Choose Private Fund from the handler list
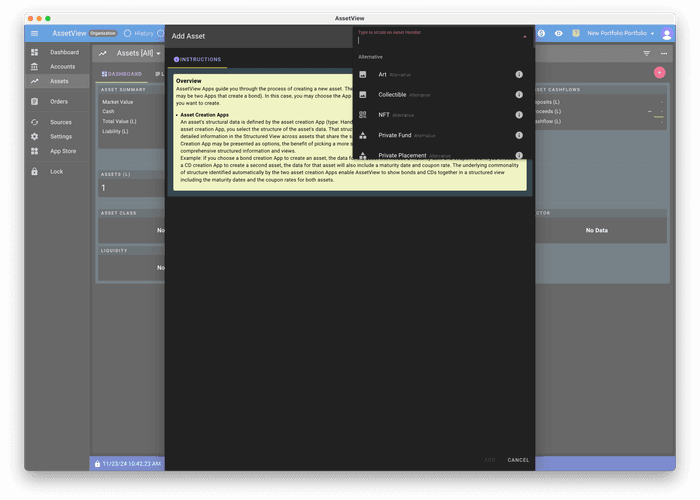This screenshot has width=700, height=500. [x=401, y=135]
